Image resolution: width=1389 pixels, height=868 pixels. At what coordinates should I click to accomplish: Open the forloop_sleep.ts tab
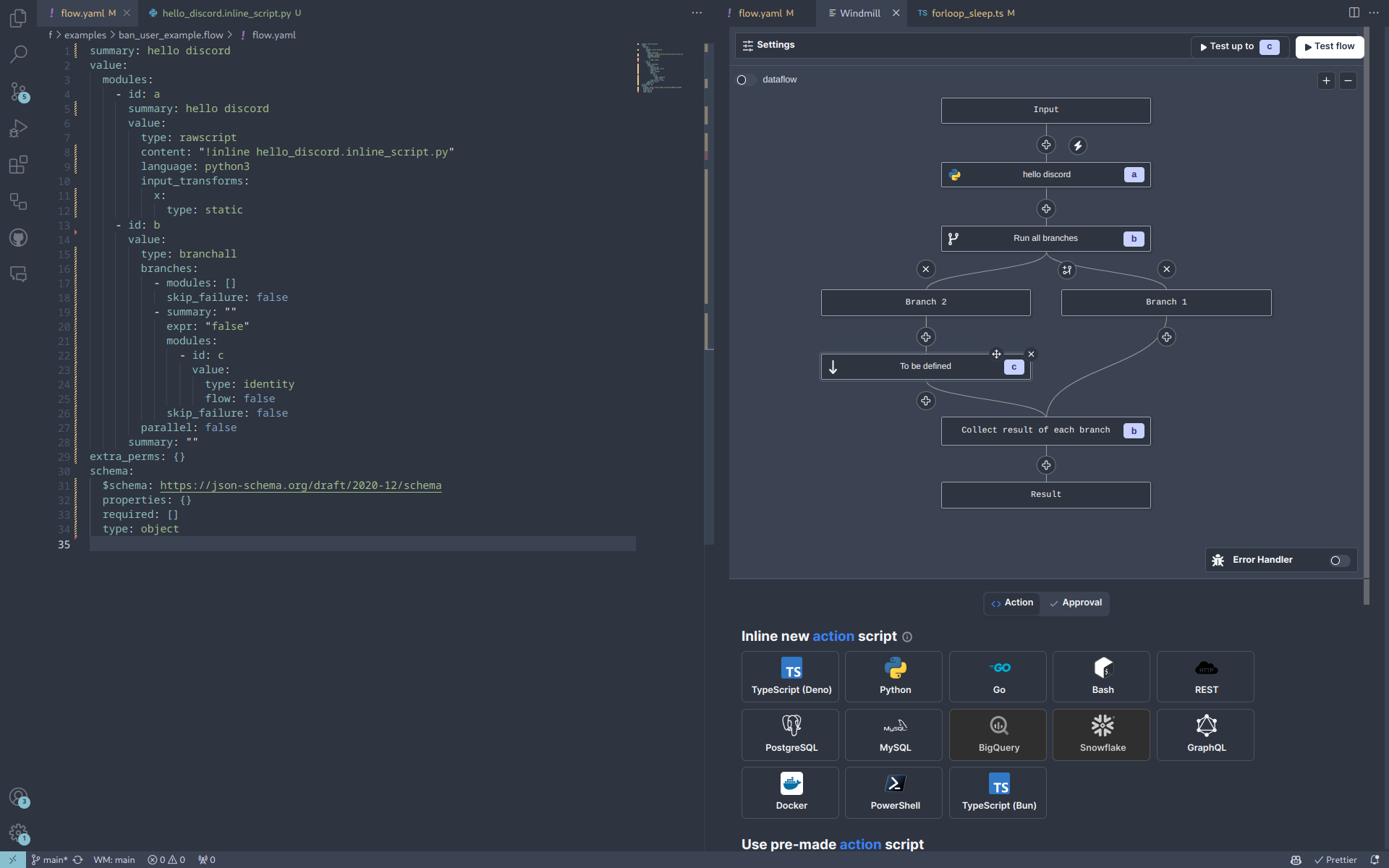967,13
